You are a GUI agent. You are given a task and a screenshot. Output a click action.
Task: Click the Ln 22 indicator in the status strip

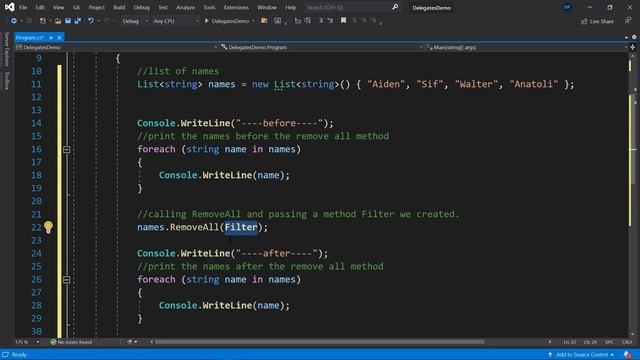tap(569, 342)
